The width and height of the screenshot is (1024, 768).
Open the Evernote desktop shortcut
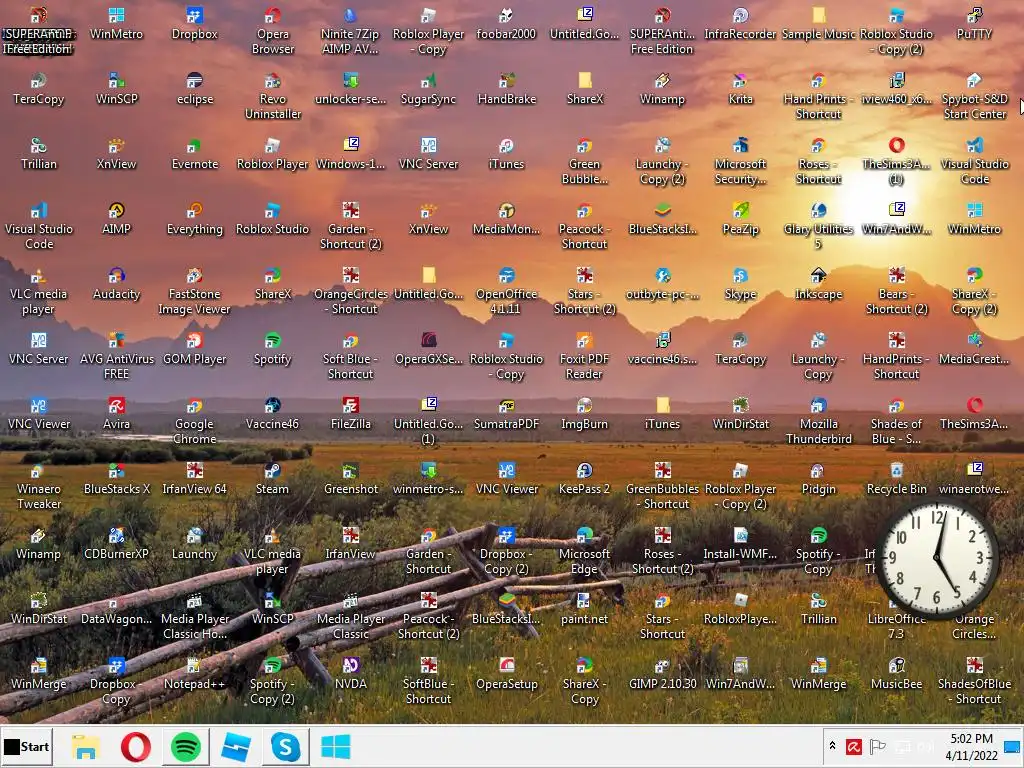pyautogui.click(x=195, y=153)
